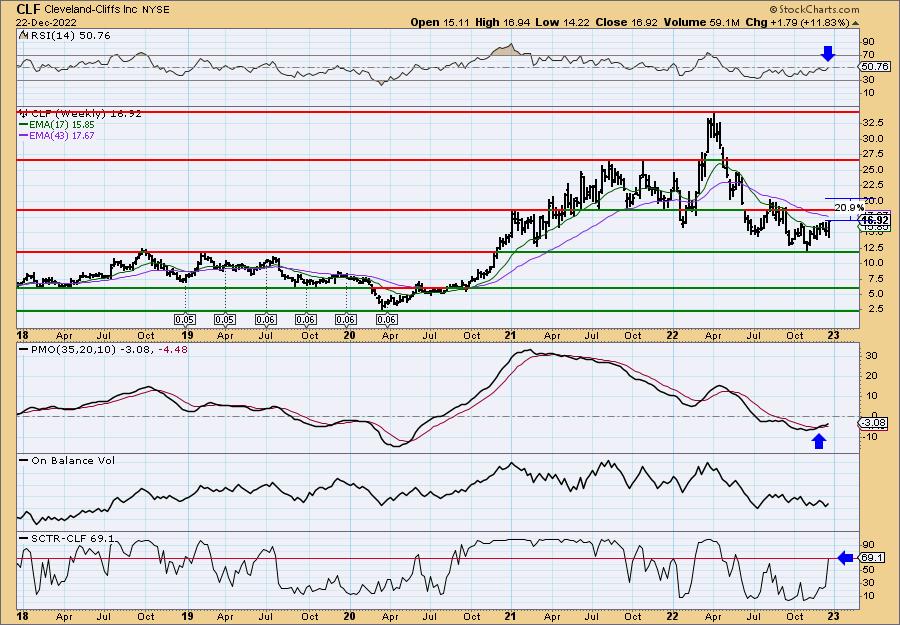
Task: Click the SCTR-CLF 69.1 panel label
Action: (x=72, y=538)
